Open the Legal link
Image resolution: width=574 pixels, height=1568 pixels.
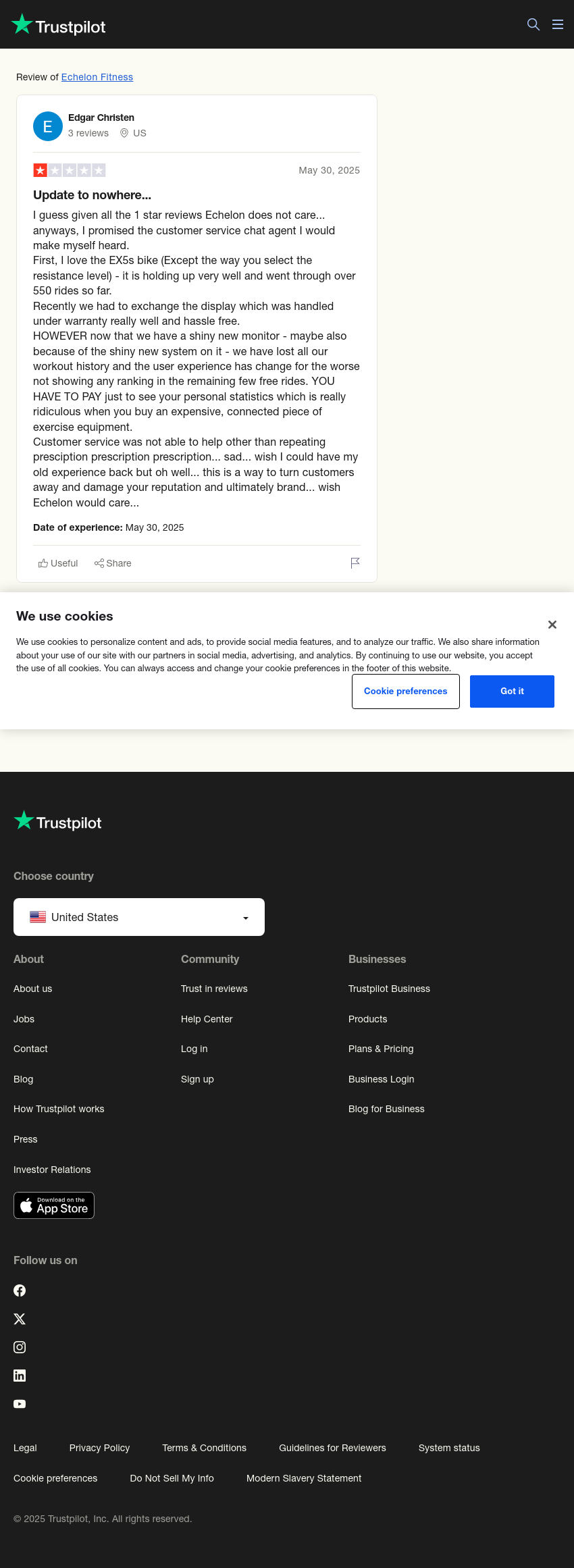click(25, 1448)
